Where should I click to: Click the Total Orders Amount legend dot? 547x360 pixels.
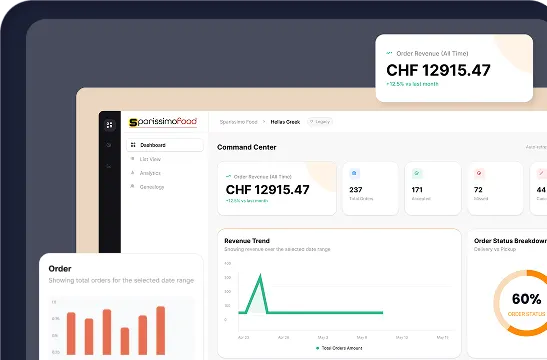pos(317,348)
